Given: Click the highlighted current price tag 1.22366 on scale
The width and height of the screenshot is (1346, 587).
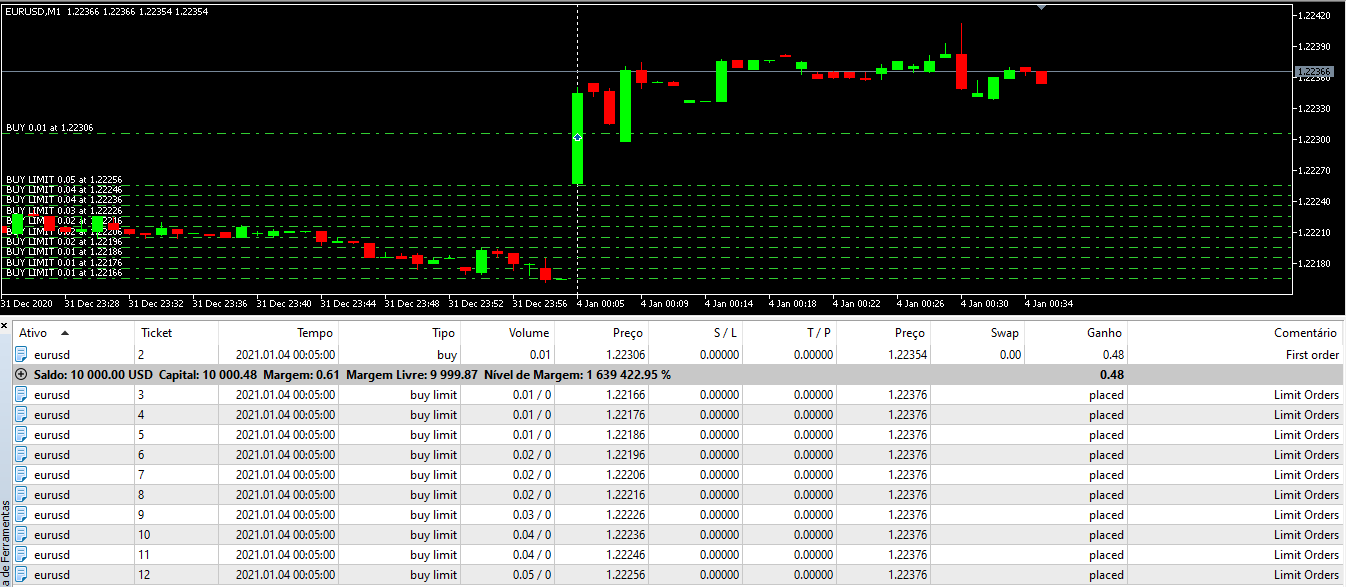Looking at the screenshot, I should (1314, 72).
